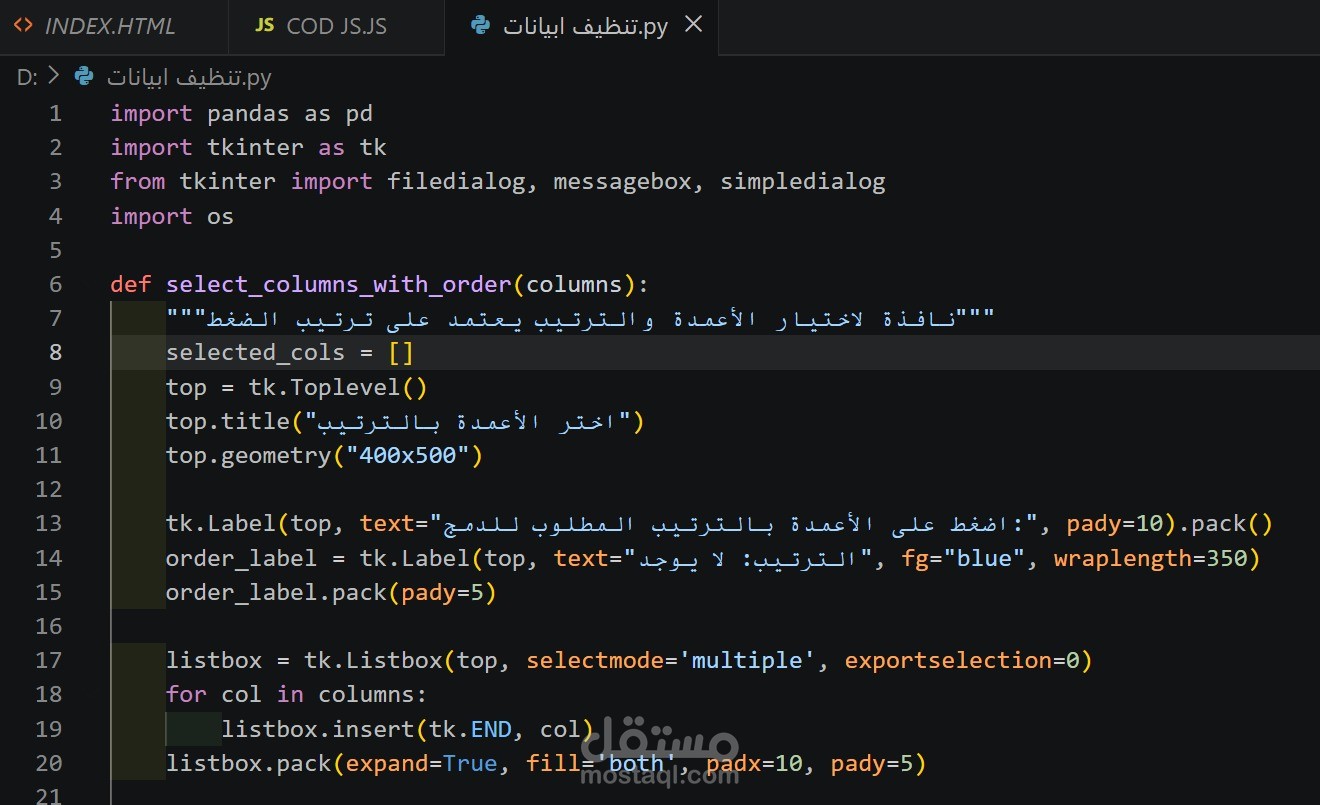Click 'top.title' on line 10

tap(227, 421)
